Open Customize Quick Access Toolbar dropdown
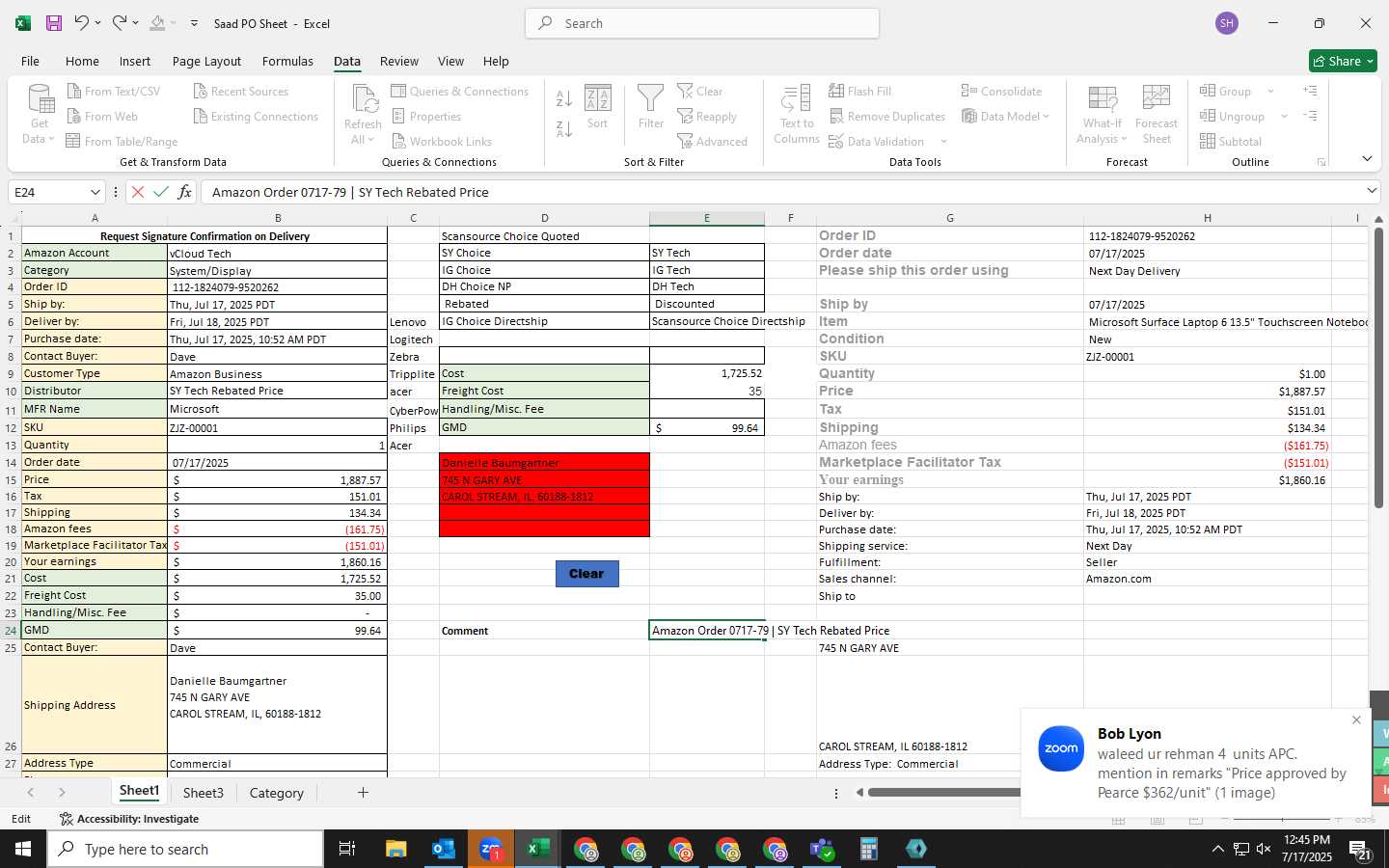 click(x=194, y=23)
